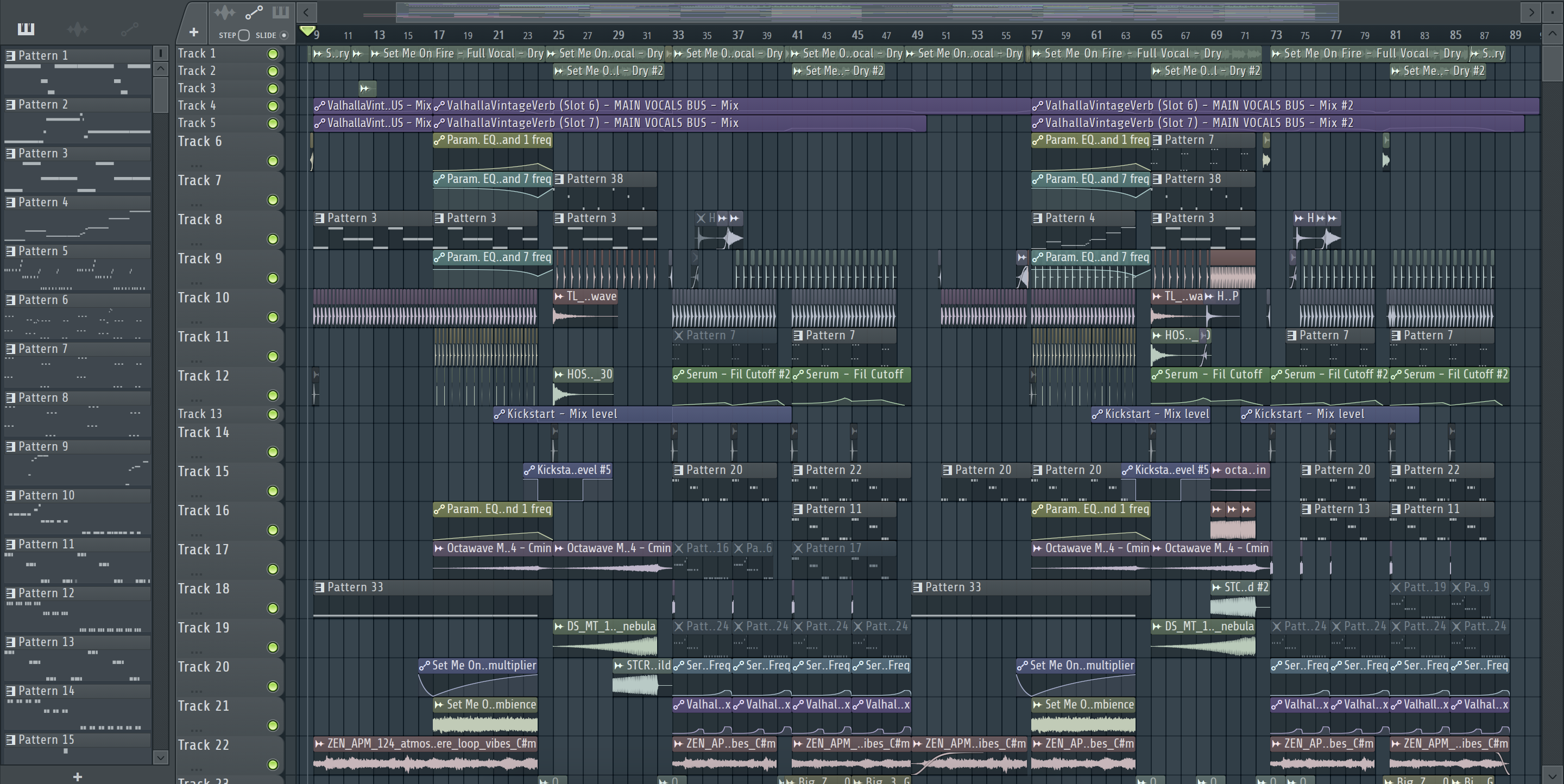Select Pattern 5 in the picker list
The image size is (1564, 784).
78,251
